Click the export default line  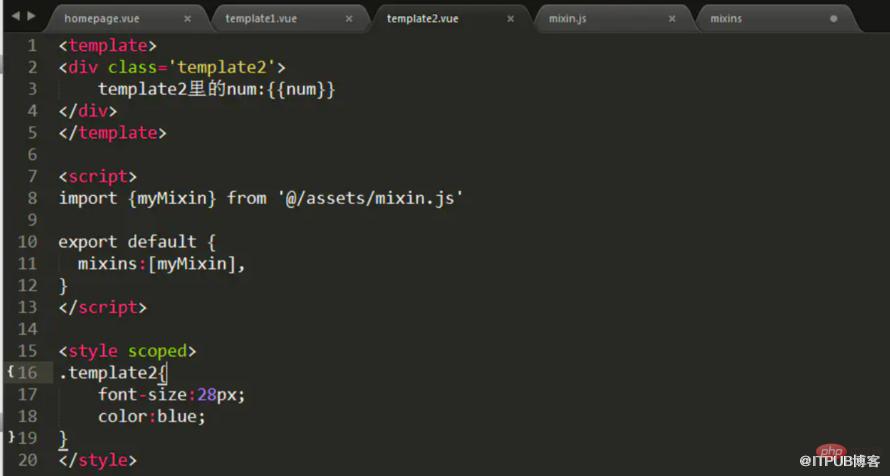pos(137,242)
